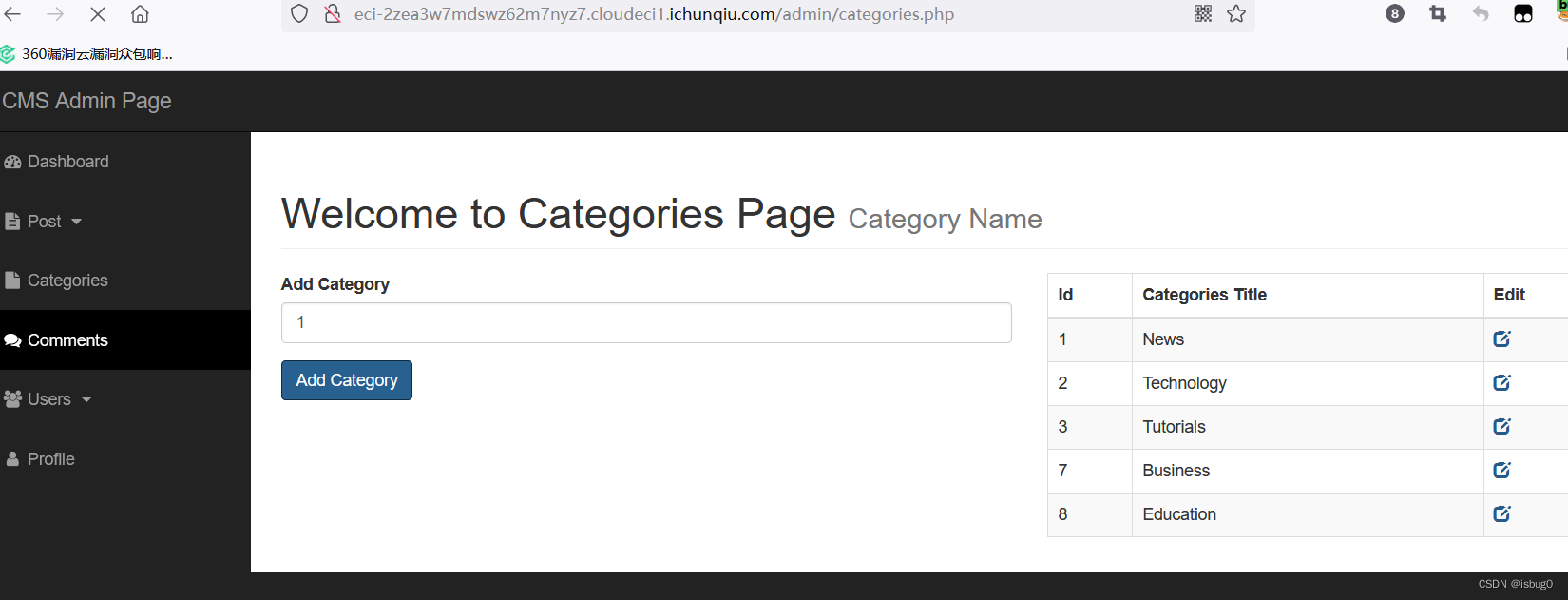Click the Id cell with value 8
This screenshot has width=1568, height=600.
pyautogui.click(x=1090, y=514)
